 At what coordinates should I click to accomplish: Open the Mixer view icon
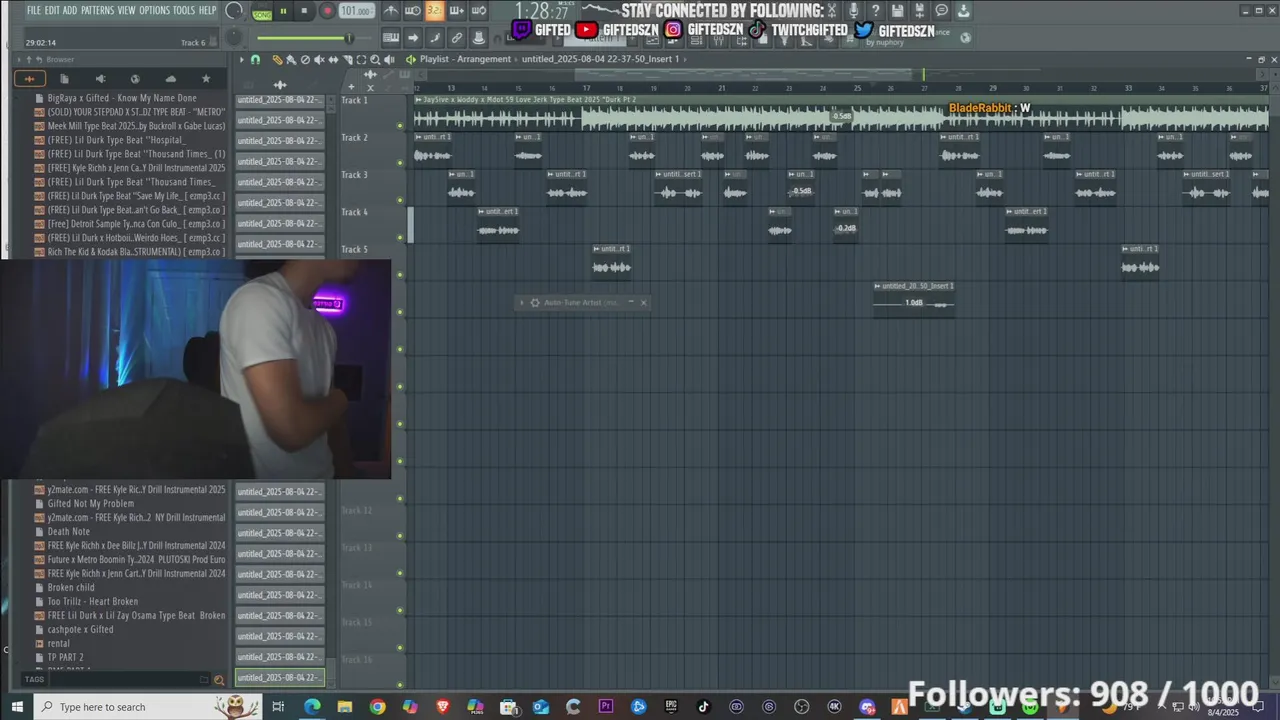tap(479, 38)
